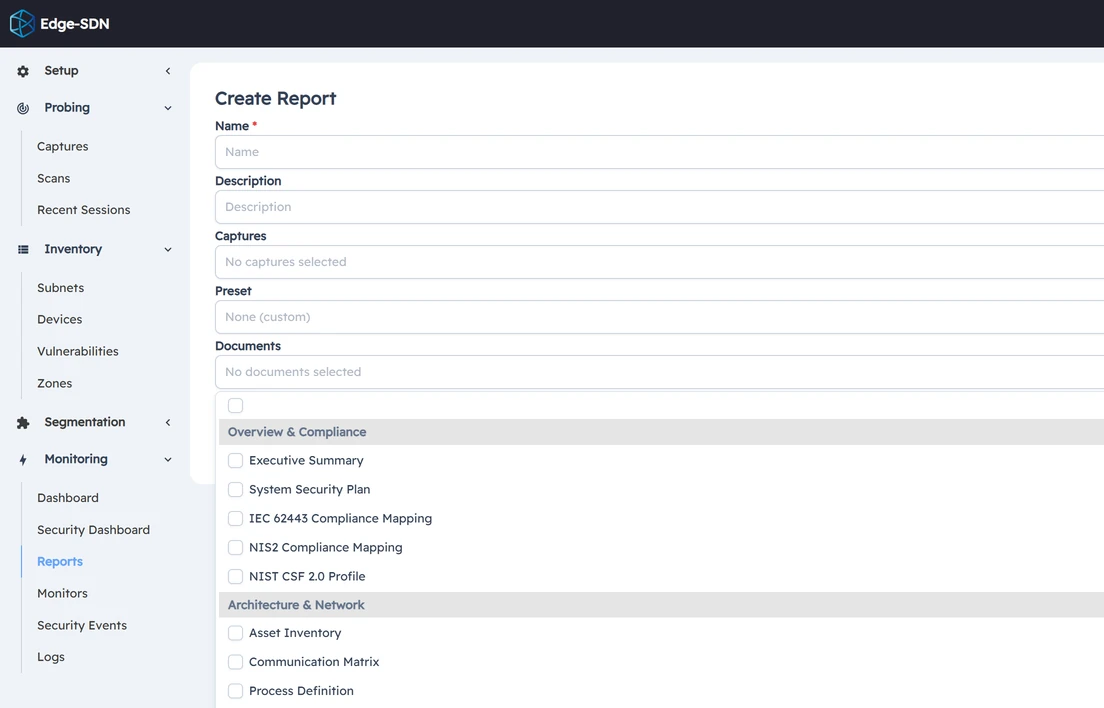Click the Create Report heading
Viewport: 1104px width, 708px height.
pyautogui.click(x=275, y=99)
